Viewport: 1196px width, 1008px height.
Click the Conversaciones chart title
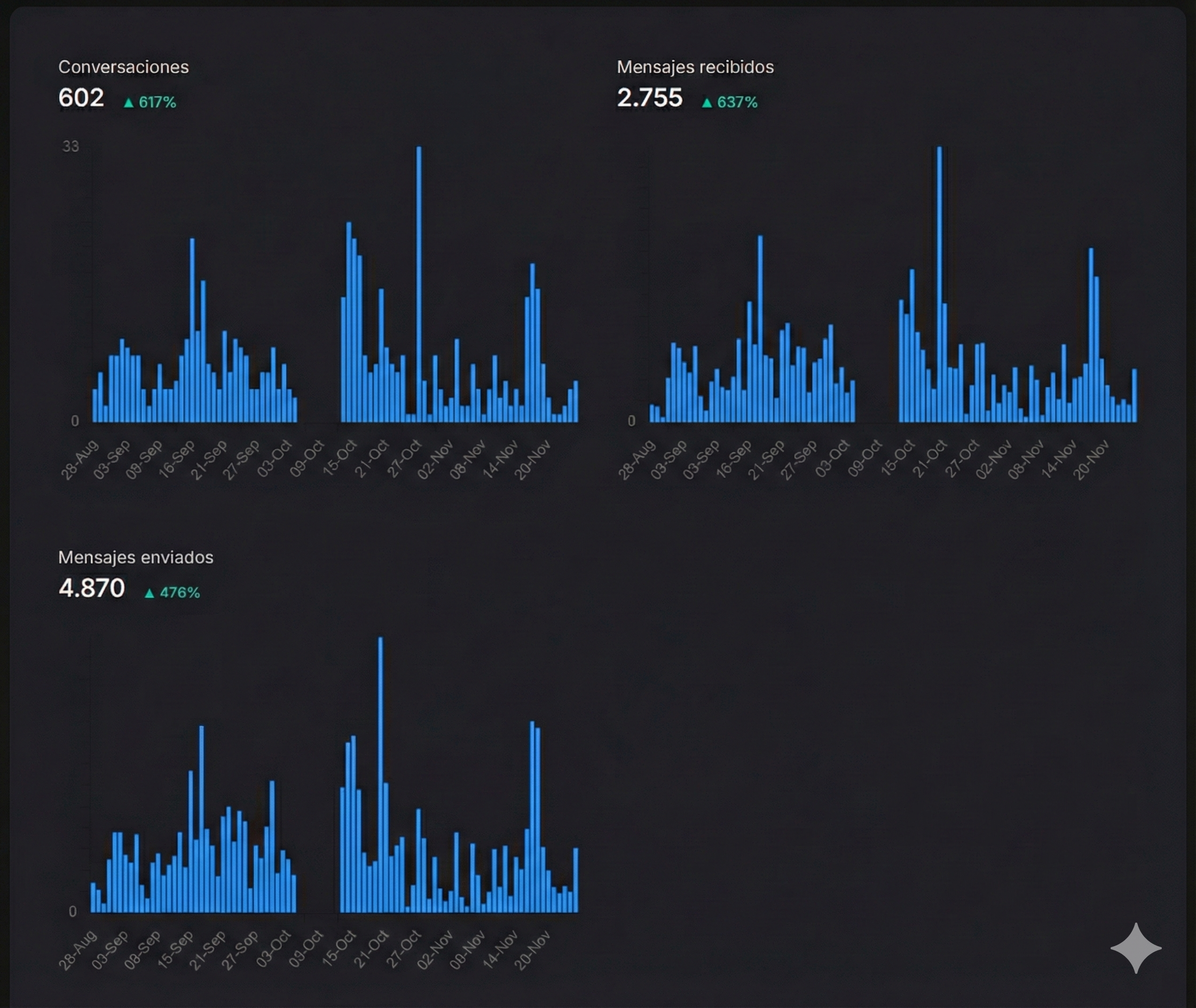tap(123, 67)
